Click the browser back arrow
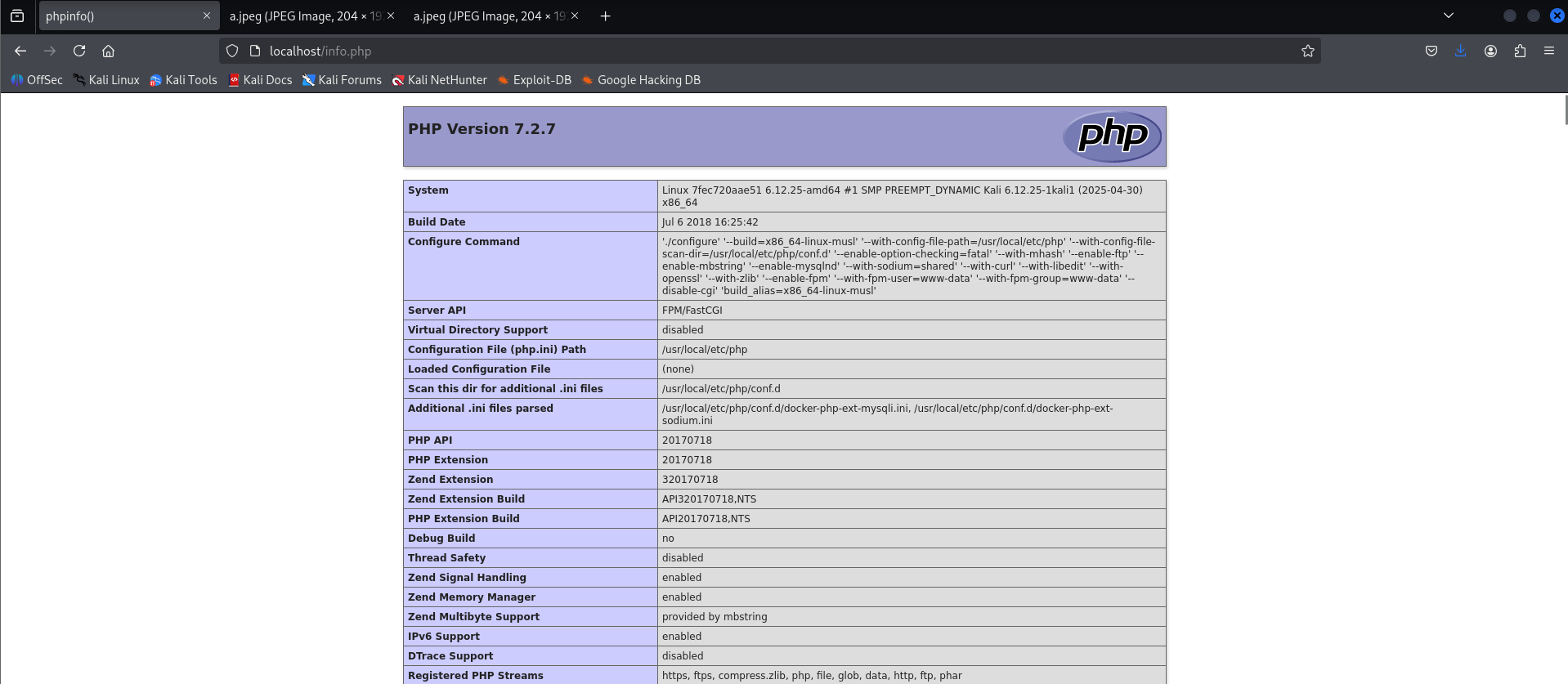Screen dimensions: 1568x684 pyautogui.click(x=20, y=51)
